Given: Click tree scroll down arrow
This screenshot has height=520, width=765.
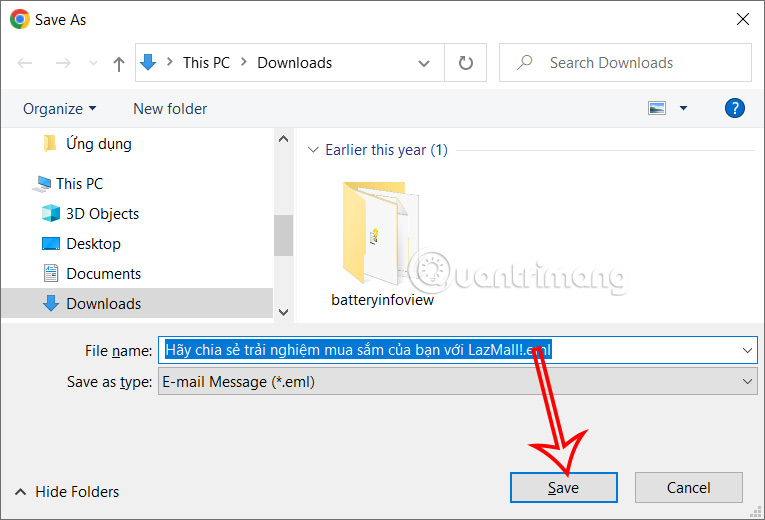Looking at the screenshot, I should (x=283, y=312).
